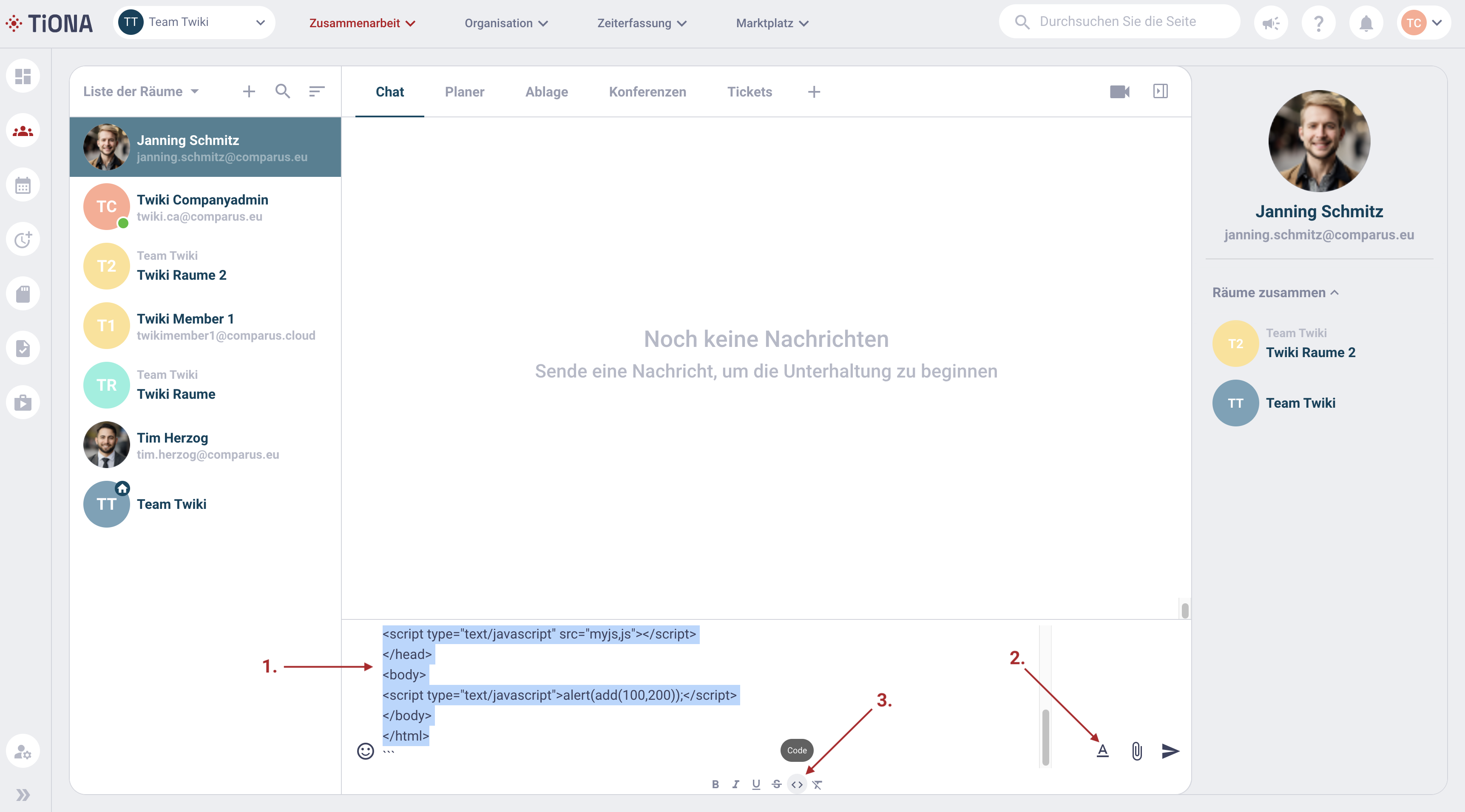Open the notifications bell

(x=1366, y=23)
